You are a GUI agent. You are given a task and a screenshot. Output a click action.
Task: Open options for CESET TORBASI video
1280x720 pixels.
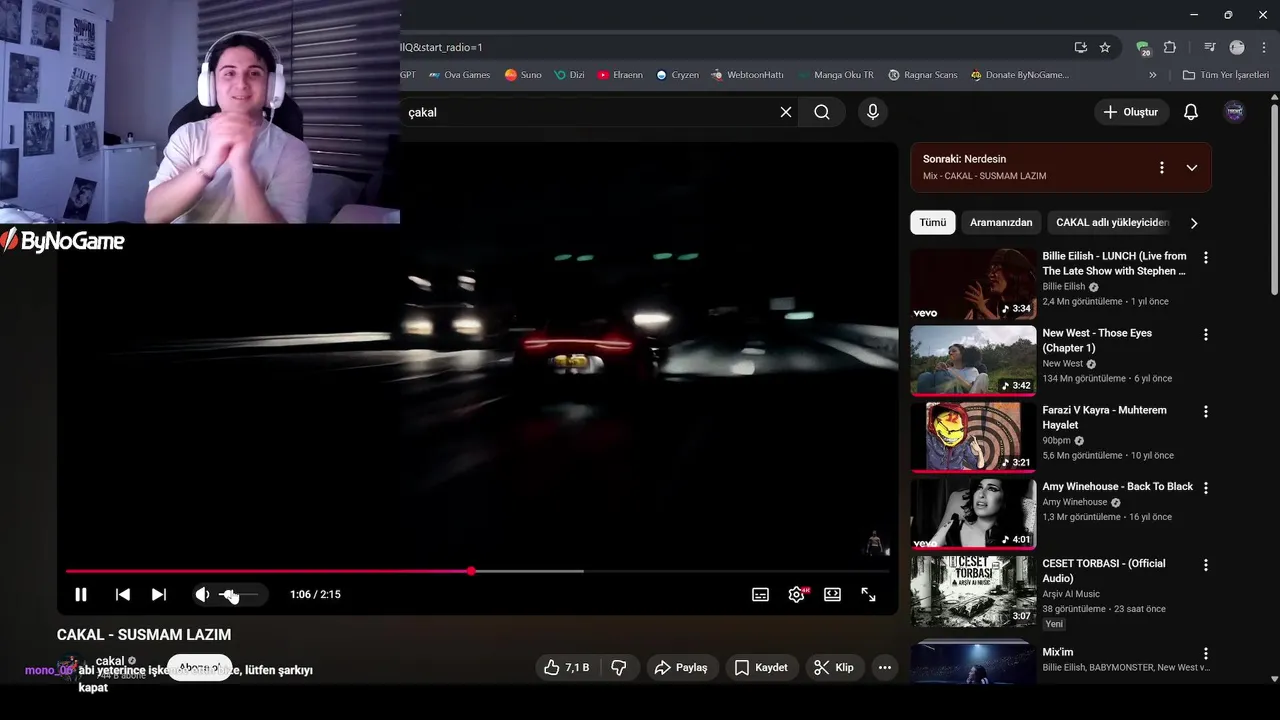pyautogui.click(x=1205, y=565)
